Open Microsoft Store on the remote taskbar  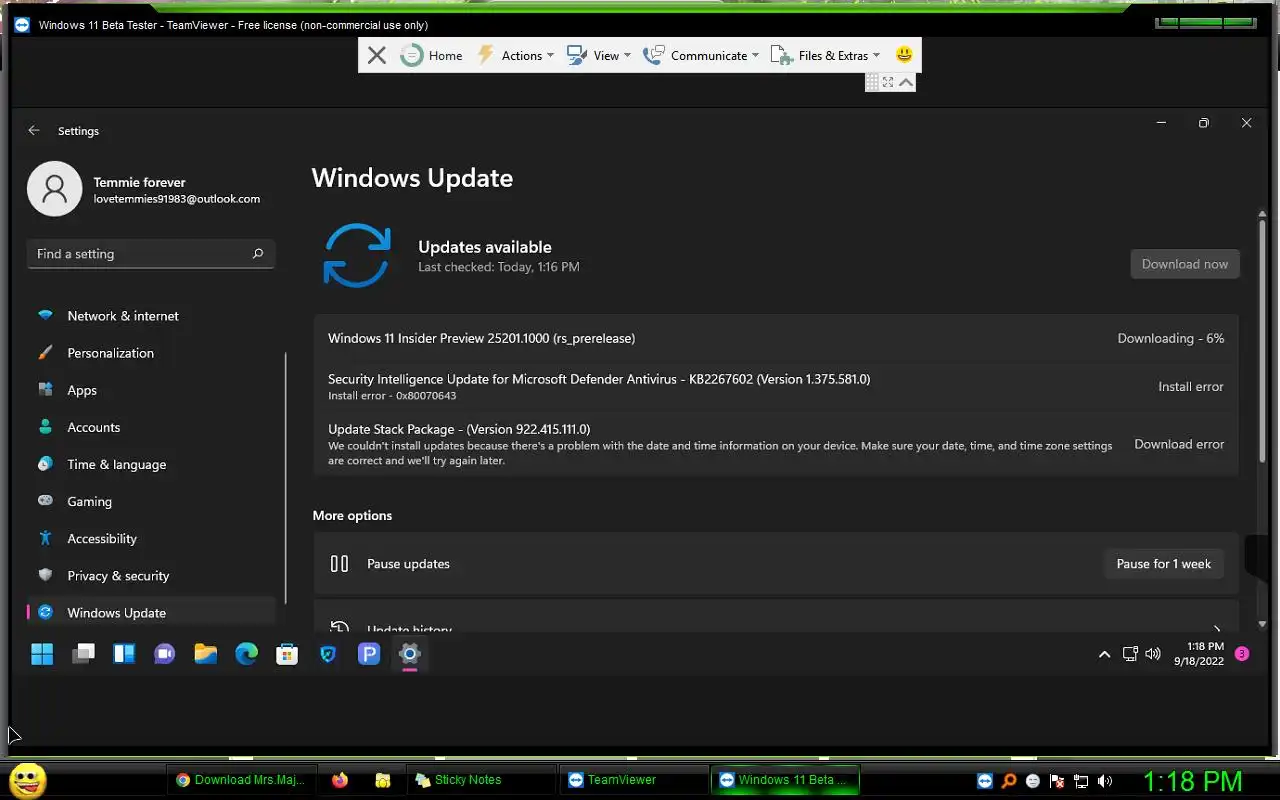(x=287, y=654)
